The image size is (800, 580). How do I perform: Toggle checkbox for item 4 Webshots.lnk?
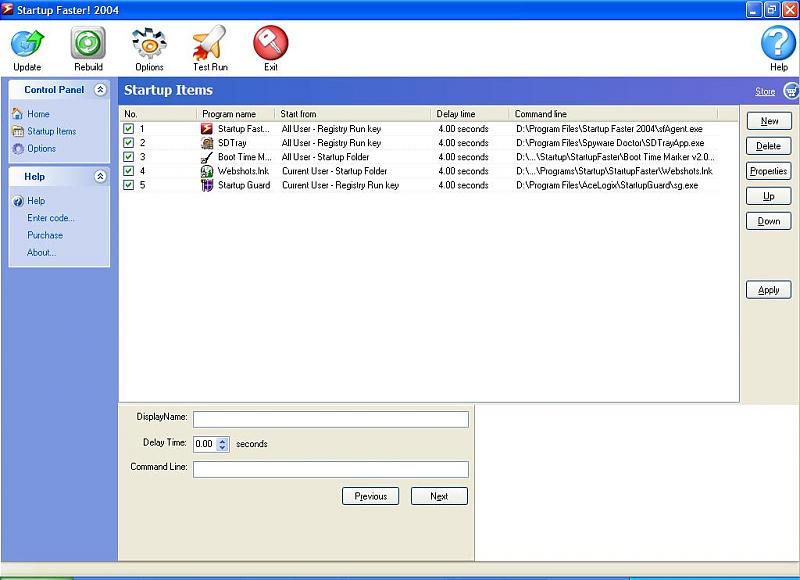129,171
